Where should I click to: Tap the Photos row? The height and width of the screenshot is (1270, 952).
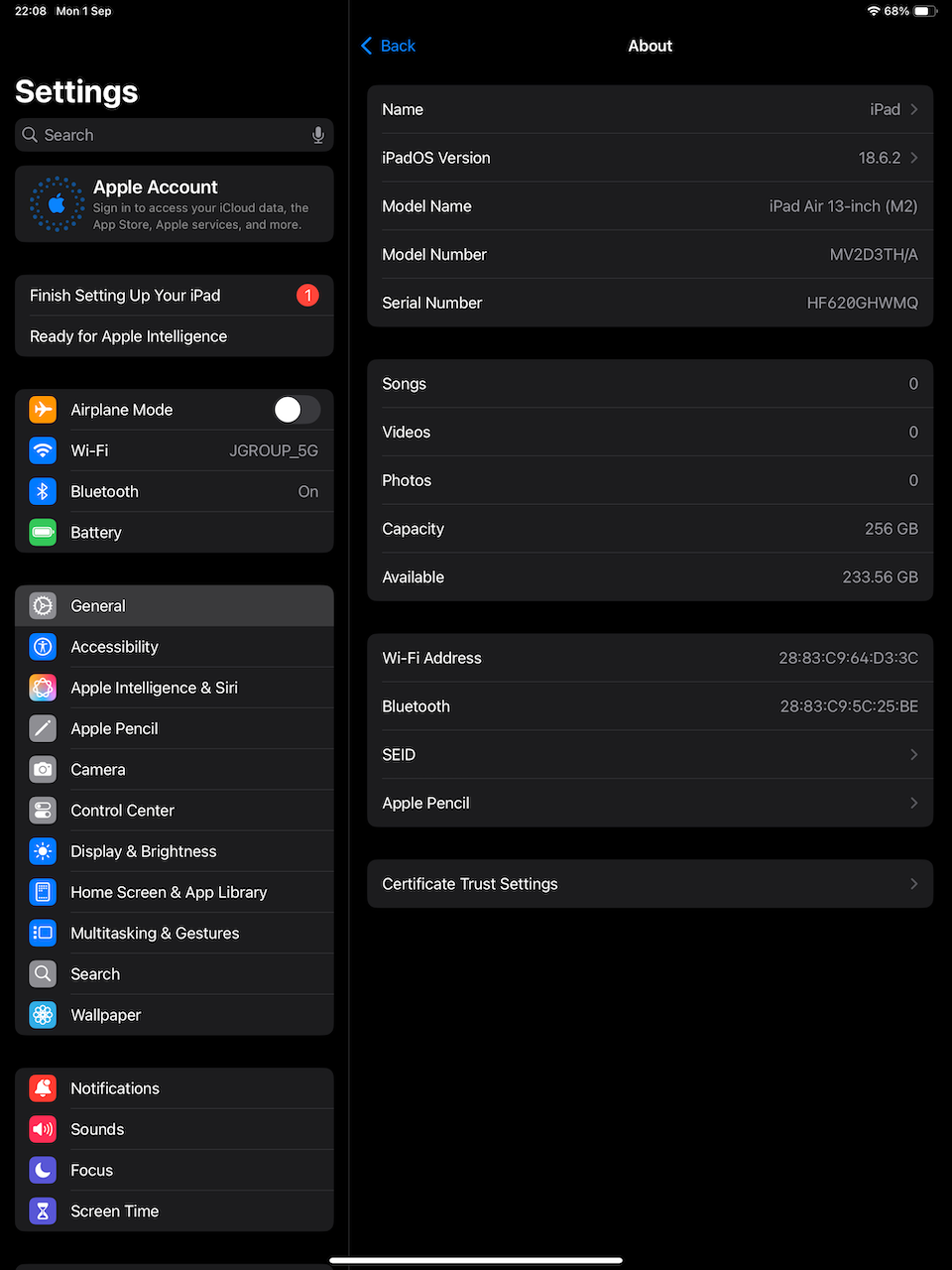click(651, 480)
